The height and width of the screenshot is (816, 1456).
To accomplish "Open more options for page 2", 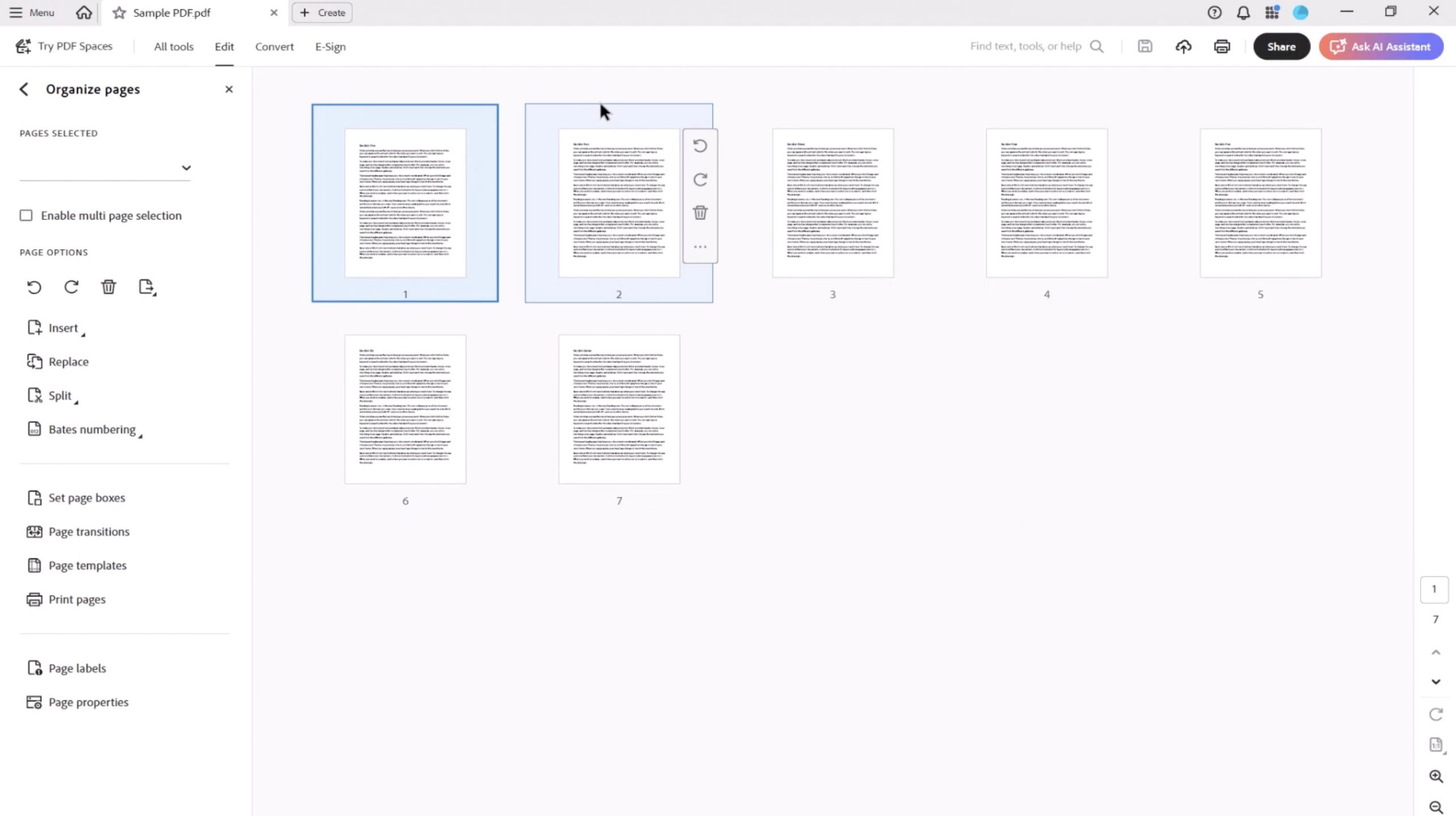I will [x=700, y=246].
